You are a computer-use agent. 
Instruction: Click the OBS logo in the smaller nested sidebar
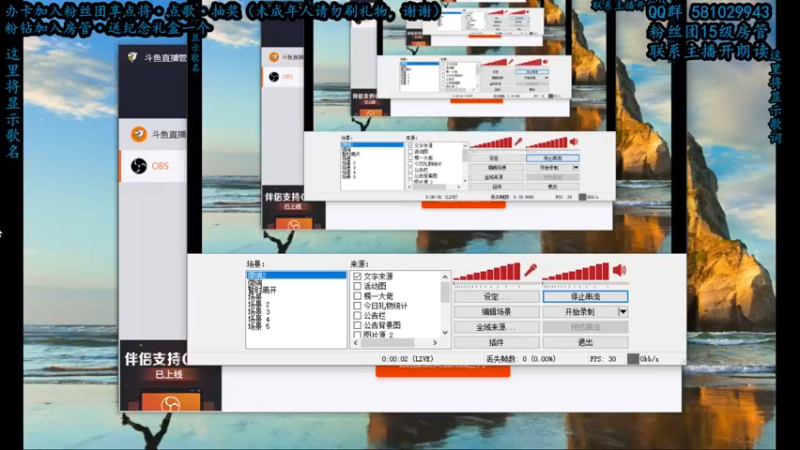tap(274, 77)
